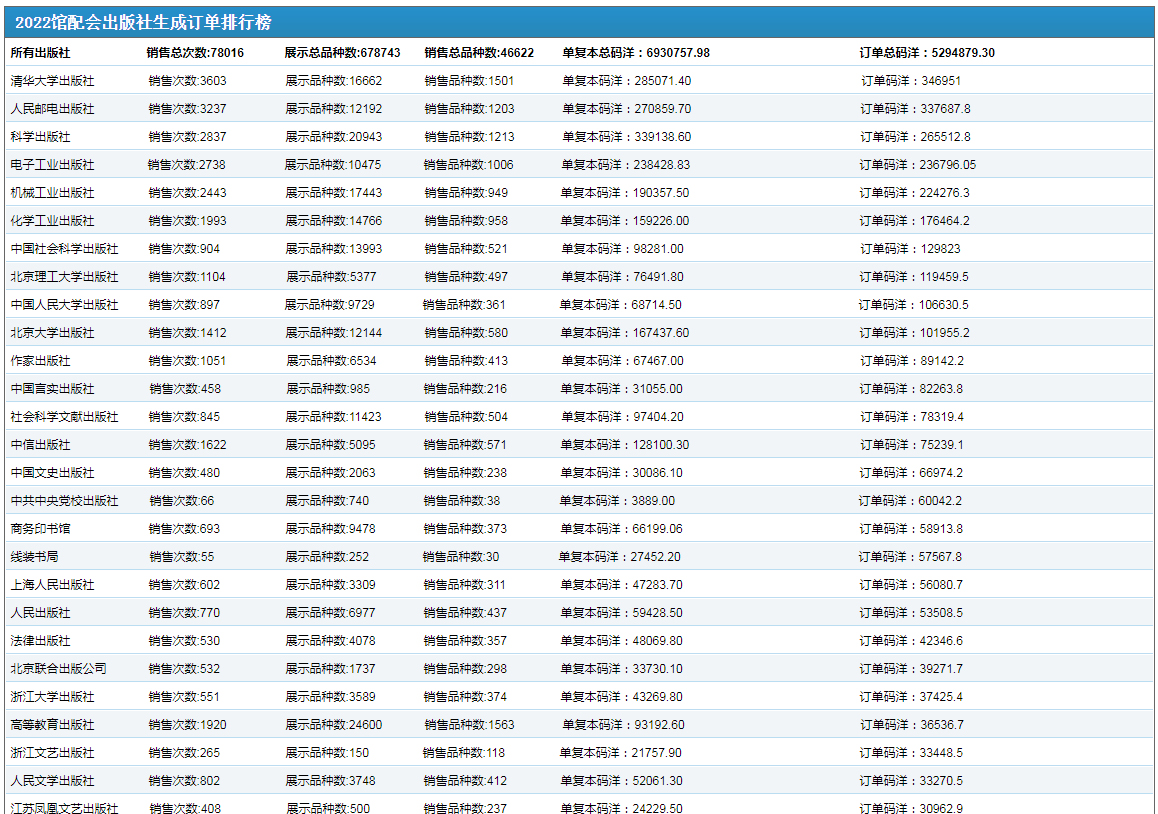Click the 所有出版社 column header
This screenshot has width=1158, height=814.
(x=40, y=53)
